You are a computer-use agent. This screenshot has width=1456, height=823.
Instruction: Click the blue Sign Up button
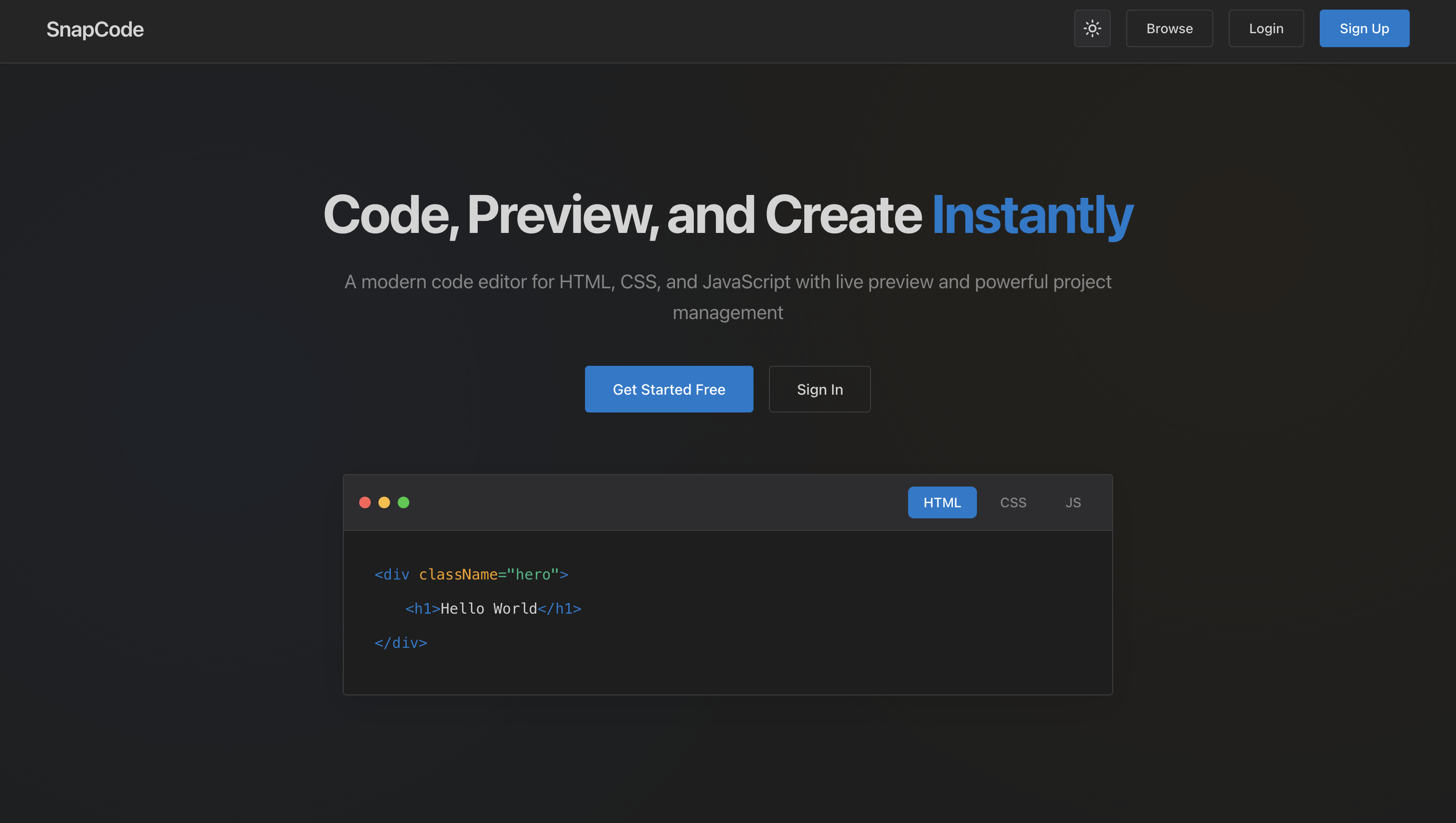(x=1363, y=28)
